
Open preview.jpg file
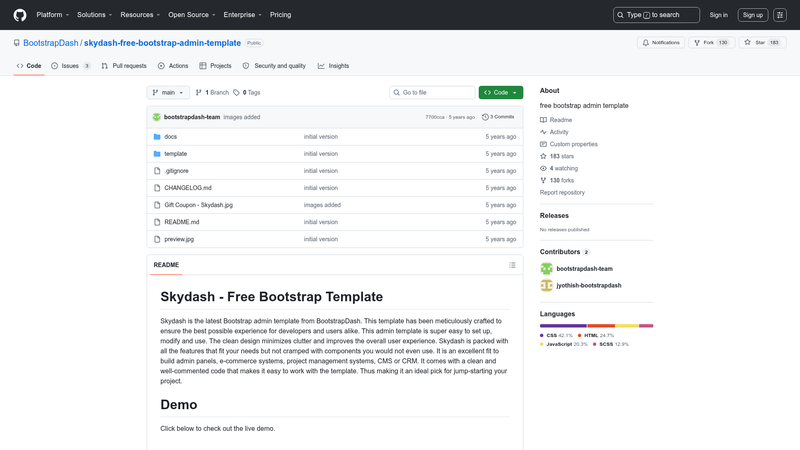click(179, 239)
